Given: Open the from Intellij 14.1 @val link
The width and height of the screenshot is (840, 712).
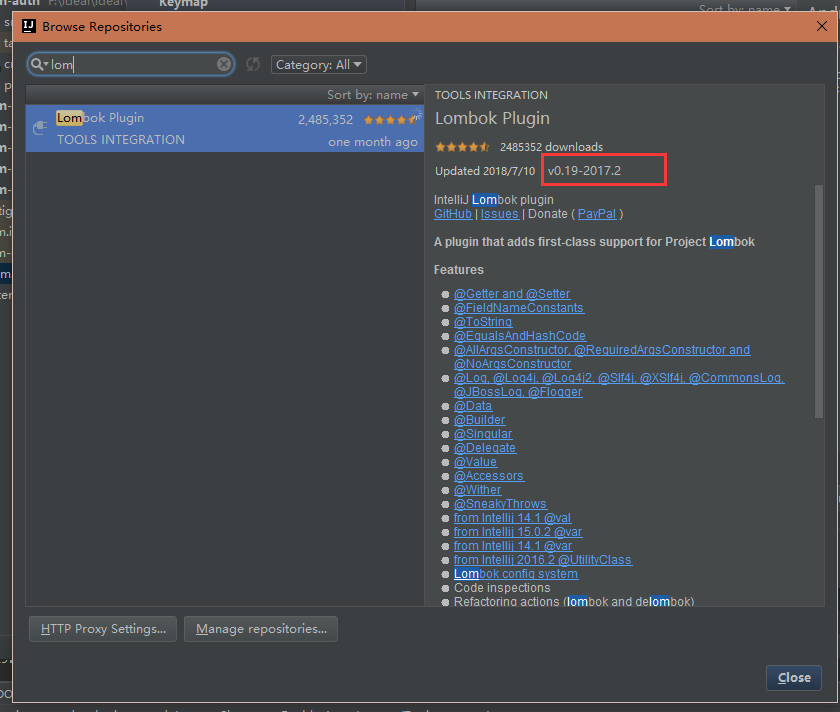Looking at the screenshot, I should 512,518.
